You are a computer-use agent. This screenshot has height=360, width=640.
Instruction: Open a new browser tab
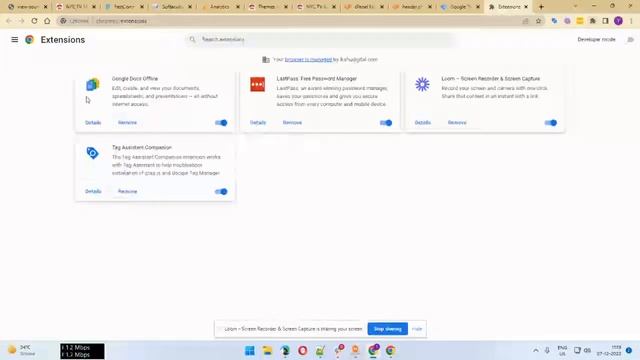click(541, 7)
